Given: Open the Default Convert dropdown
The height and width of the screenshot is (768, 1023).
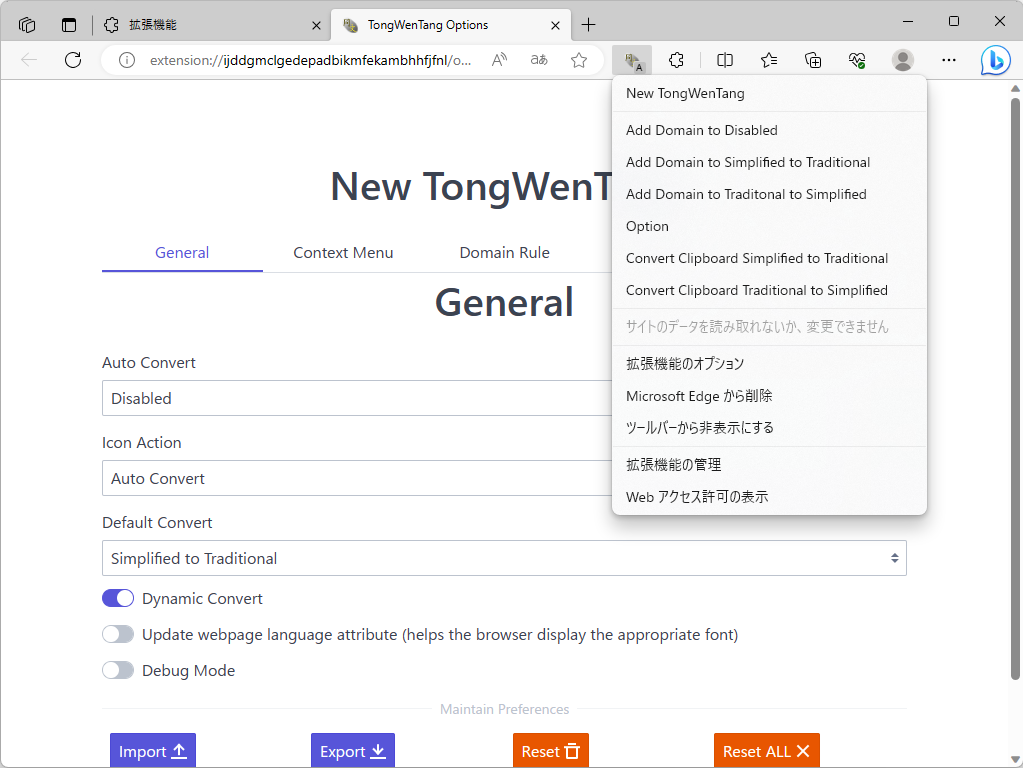Looking at the screenshot, I should coord(504,558).
